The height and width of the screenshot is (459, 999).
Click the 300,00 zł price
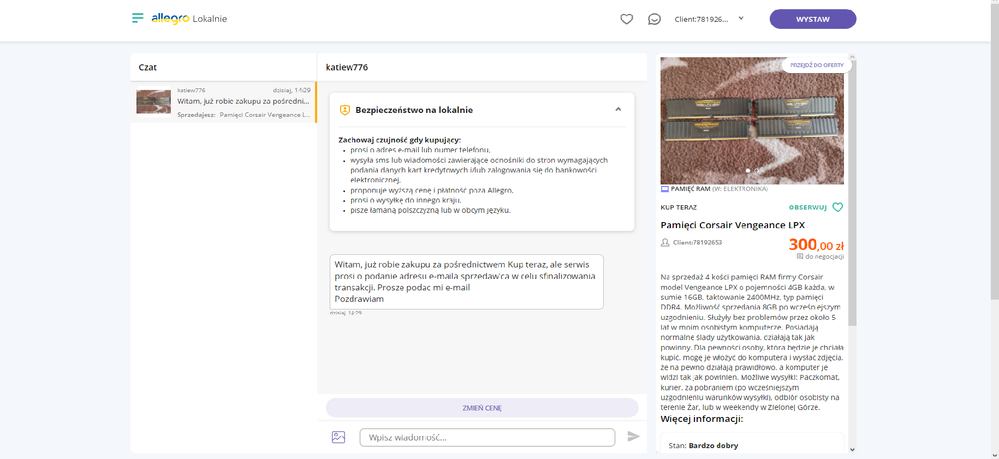click(x=816, y=245)
